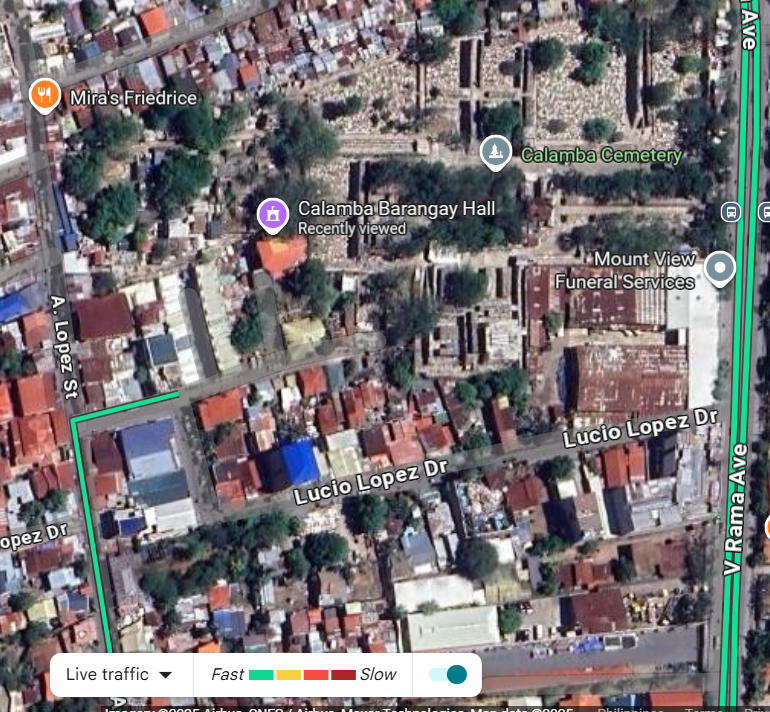Select the bus stop icon left of V Rama Ave
Screen dimensions: 770x712
point(731,212)
